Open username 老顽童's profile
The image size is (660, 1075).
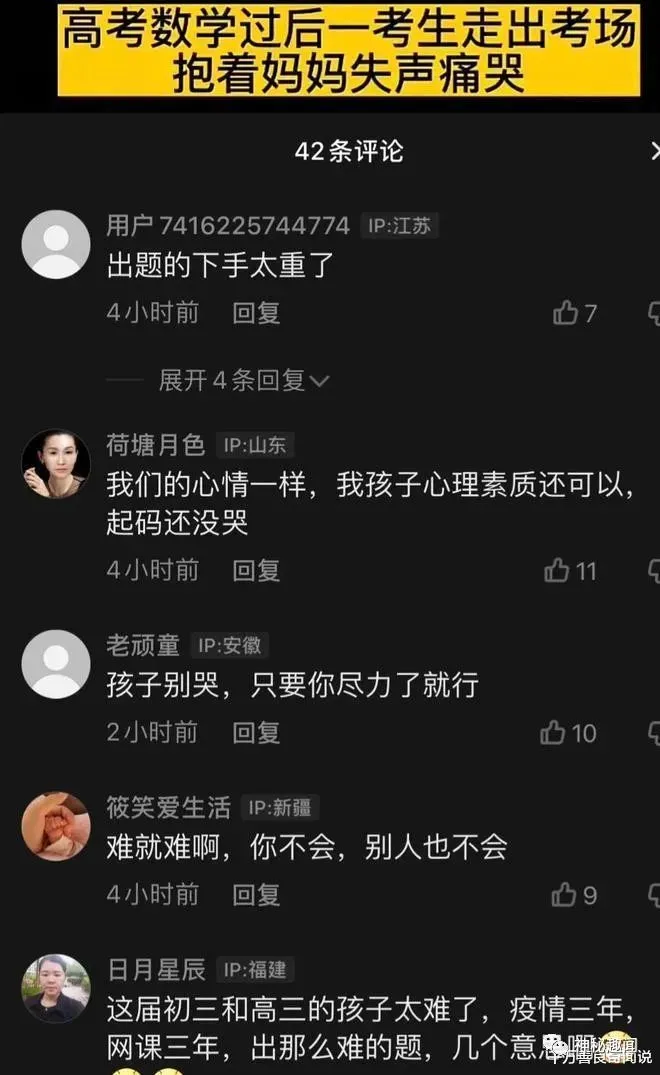pyautogui.click(x=143, y=645)
